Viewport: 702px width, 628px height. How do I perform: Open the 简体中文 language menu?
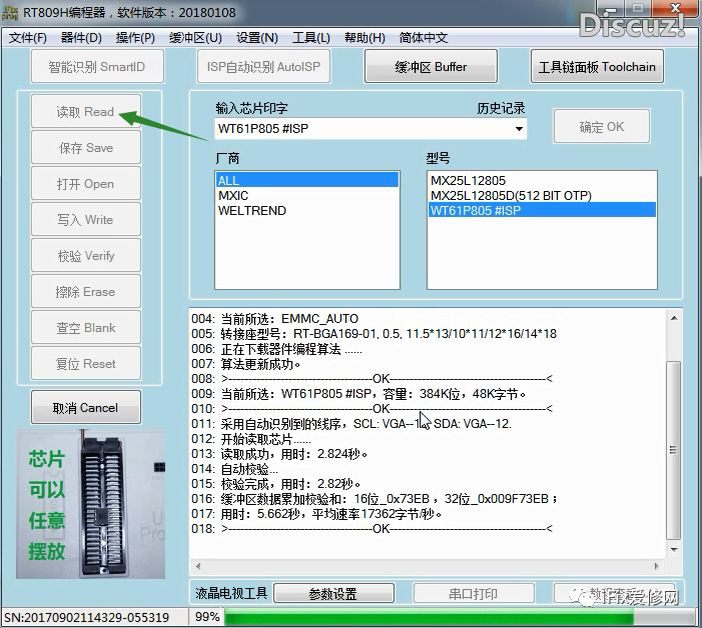point(423,38)
